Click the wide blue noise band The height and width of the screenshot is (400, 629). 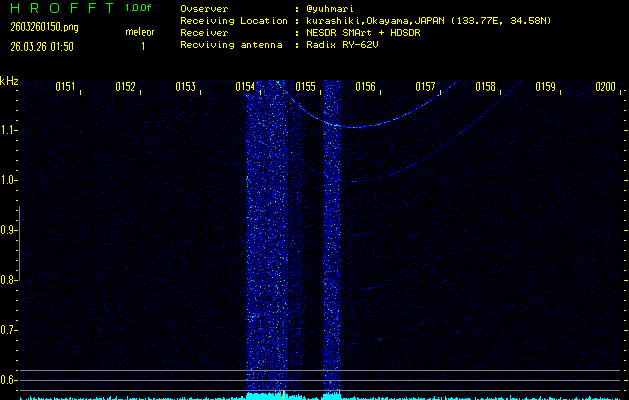pos(266,240)
